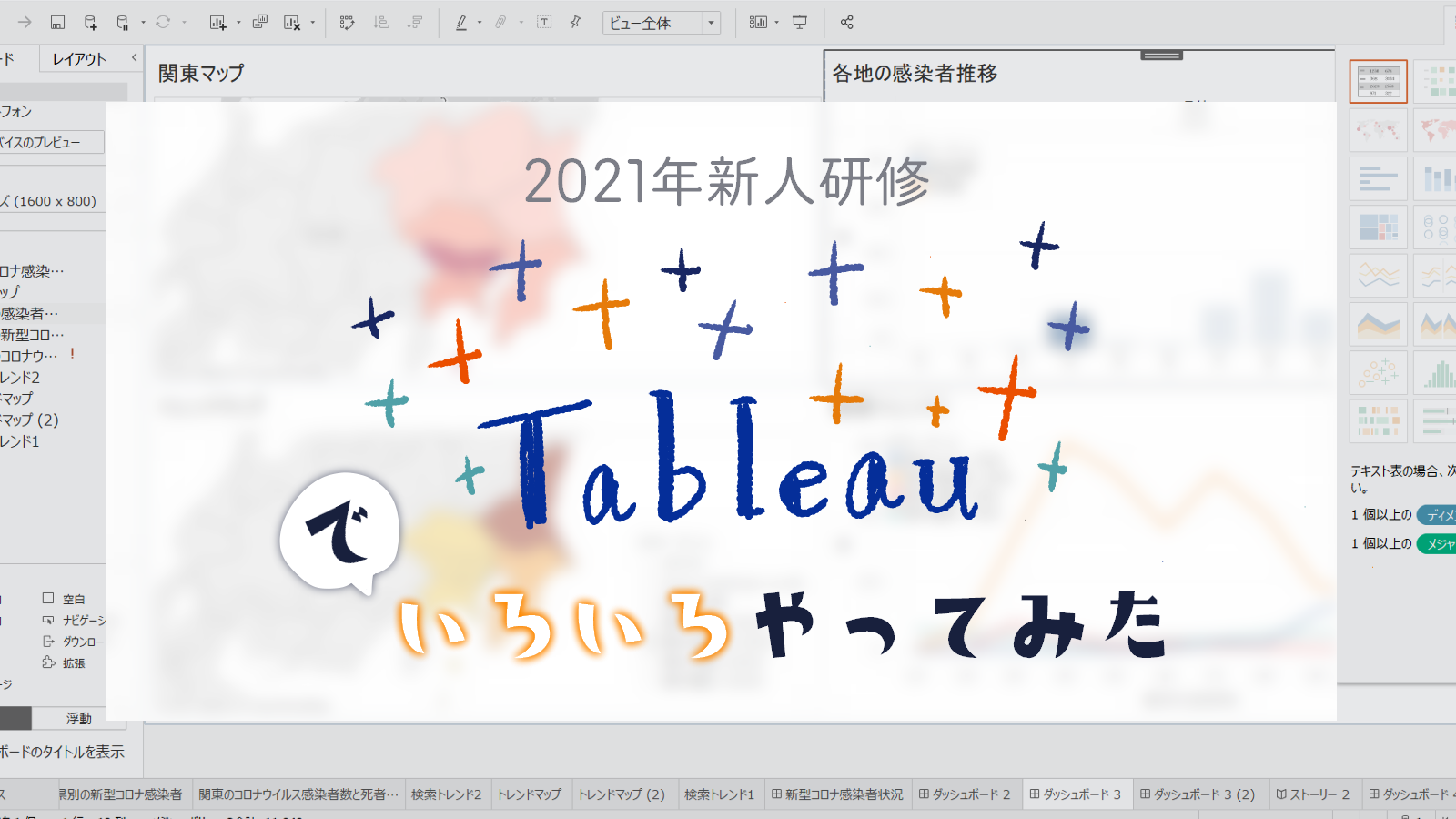Select the scatter plot Show Me thumbnail
This screenshot has height=819, width=1456.
pyautogui.click(x=1379, y=372)
